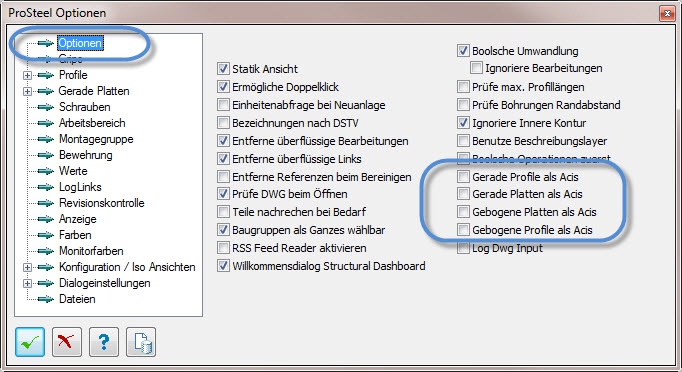Select Arbeitsbereich in the options tree
Image resolution: width=682 pixels, height=372 pixels.
[92, 123]
